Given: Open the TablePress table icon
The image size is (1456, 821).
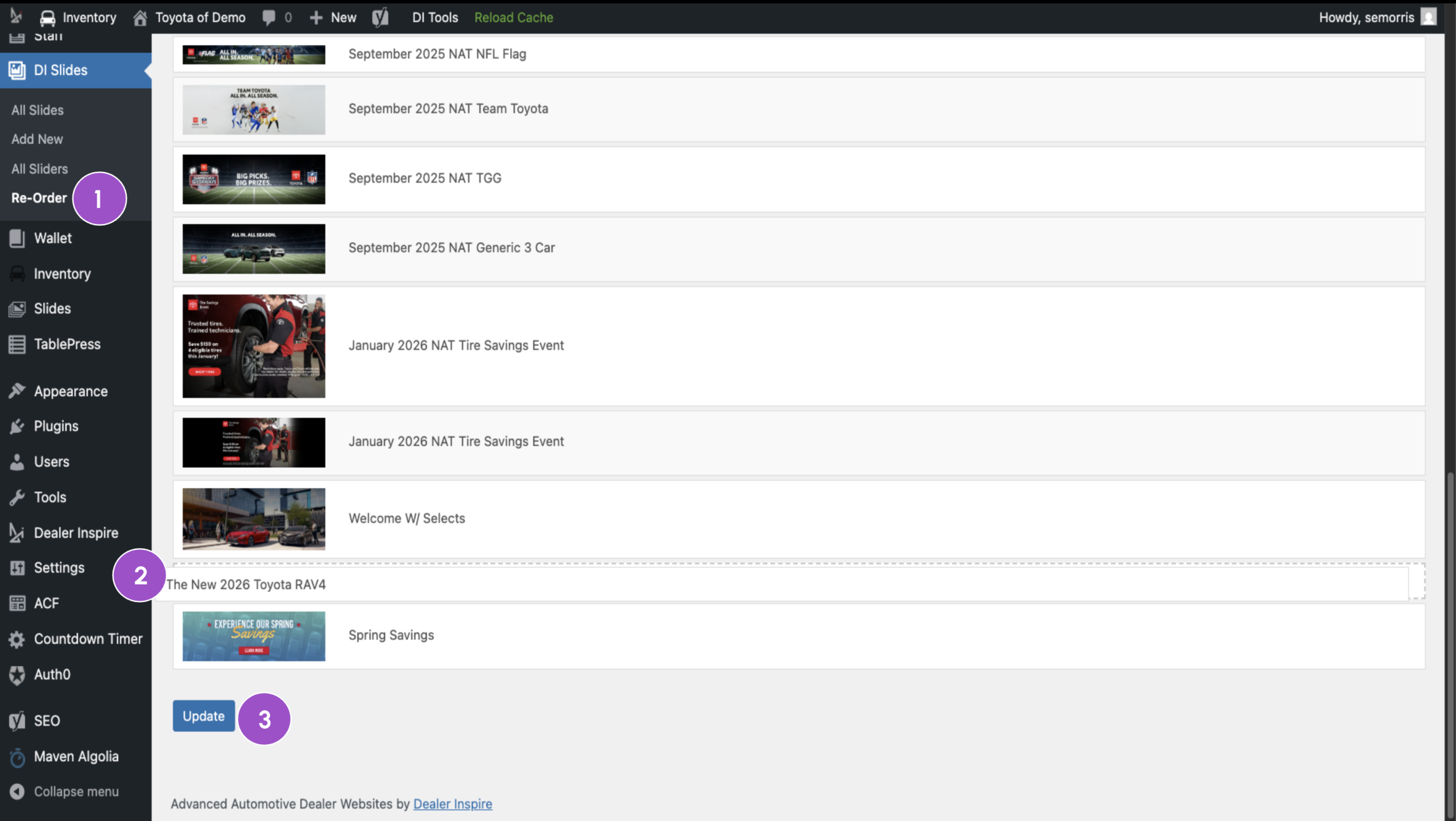Looking at the screenshot, I should click(x=17, y=345).
